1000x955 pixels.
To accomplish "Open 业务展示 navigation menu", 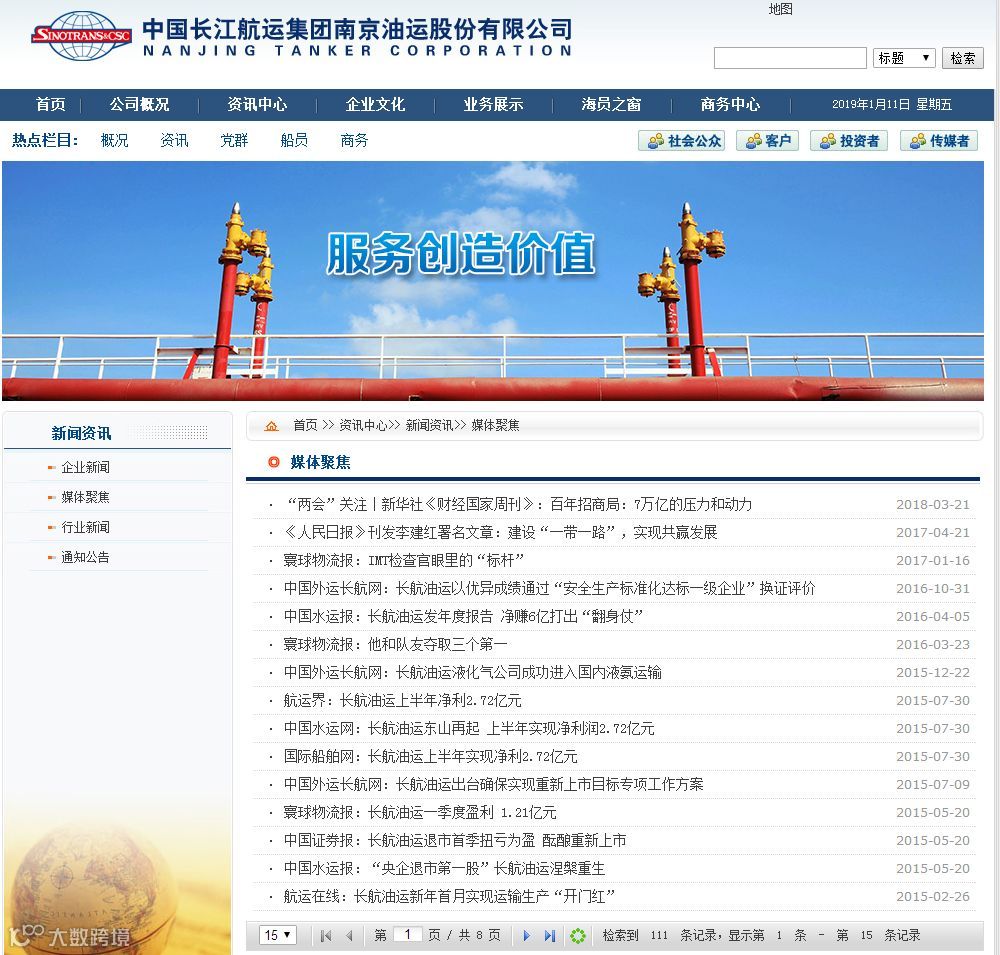I will click(x=493, y=104).
